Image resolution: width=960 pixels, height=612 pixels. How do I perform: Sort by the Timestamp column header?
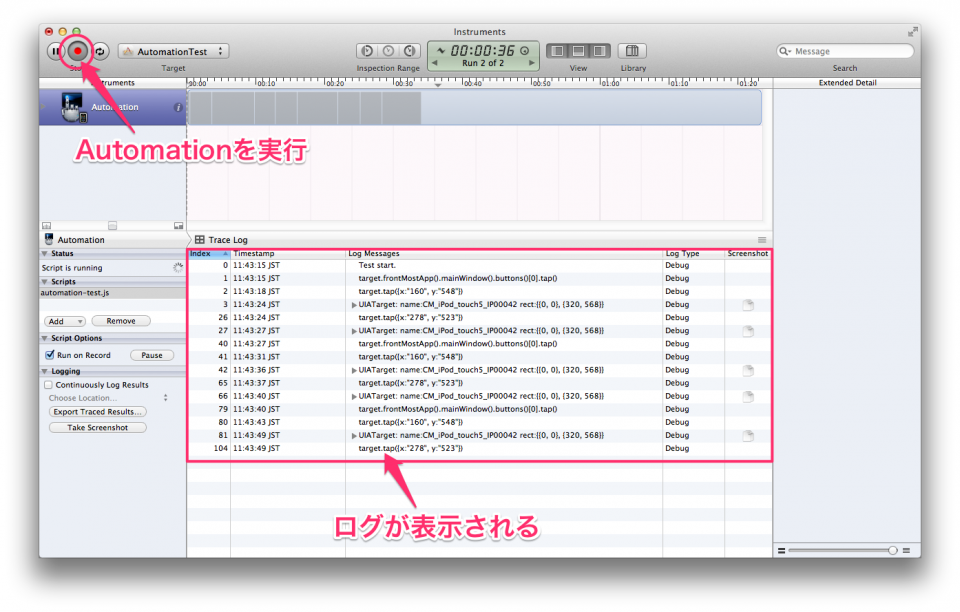pos(288,253)
